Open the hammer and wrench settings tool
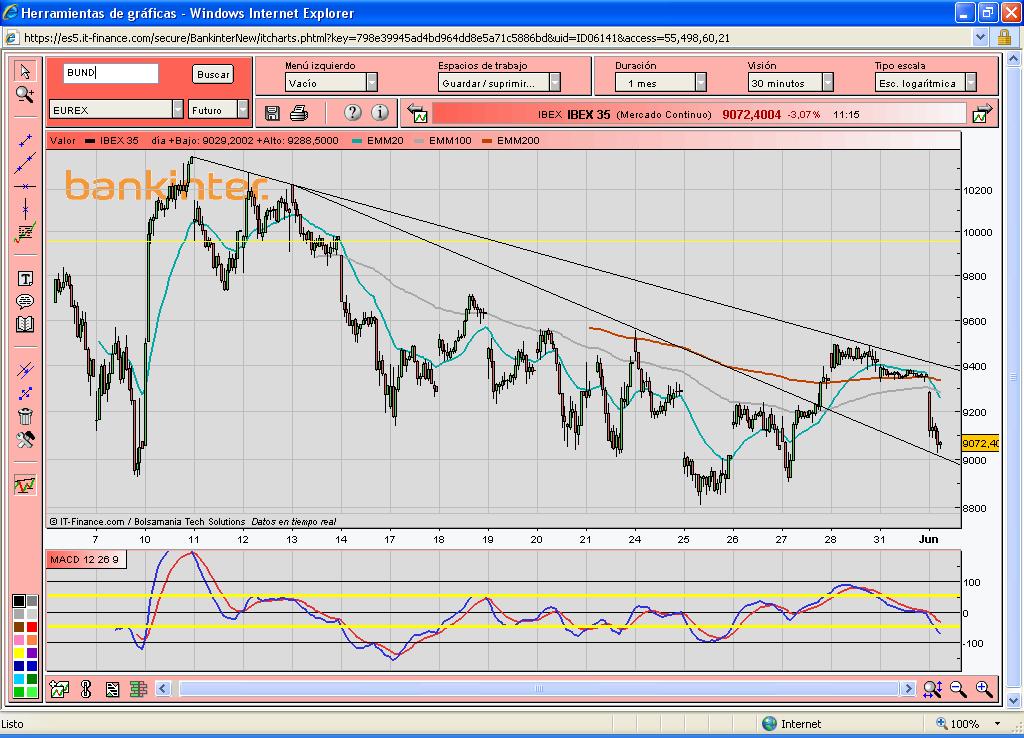The image size is (1024, 738). 25,439
